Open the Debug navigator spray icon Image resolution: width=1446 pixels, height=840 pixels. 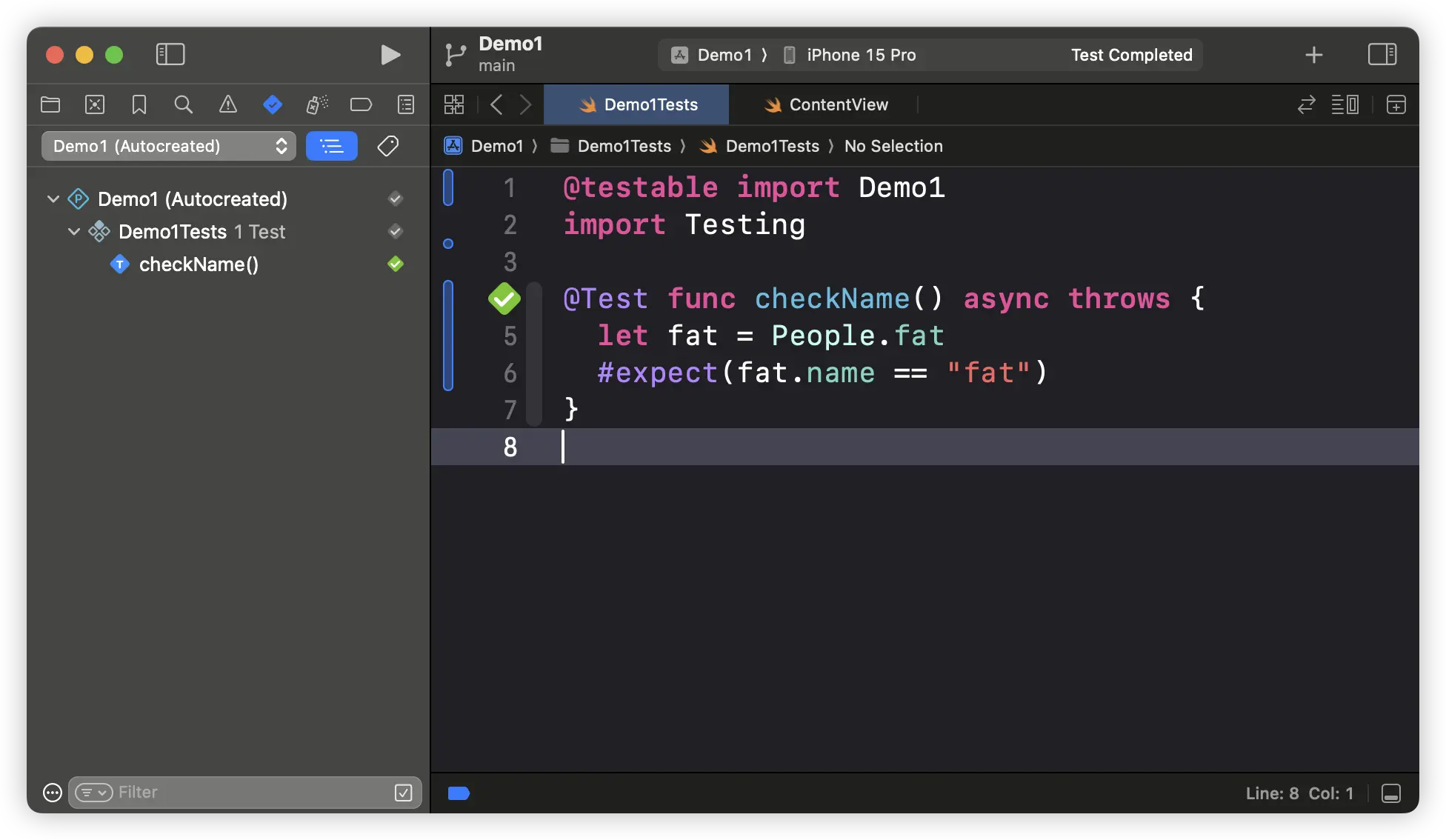[317, 104]
